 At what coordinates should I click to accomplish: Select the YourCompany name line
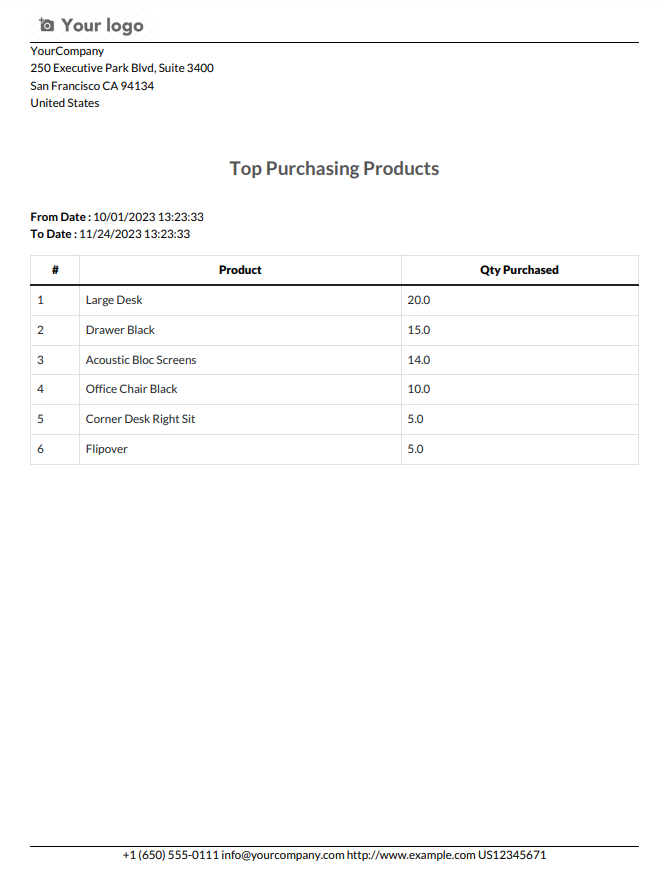[67, 51]
